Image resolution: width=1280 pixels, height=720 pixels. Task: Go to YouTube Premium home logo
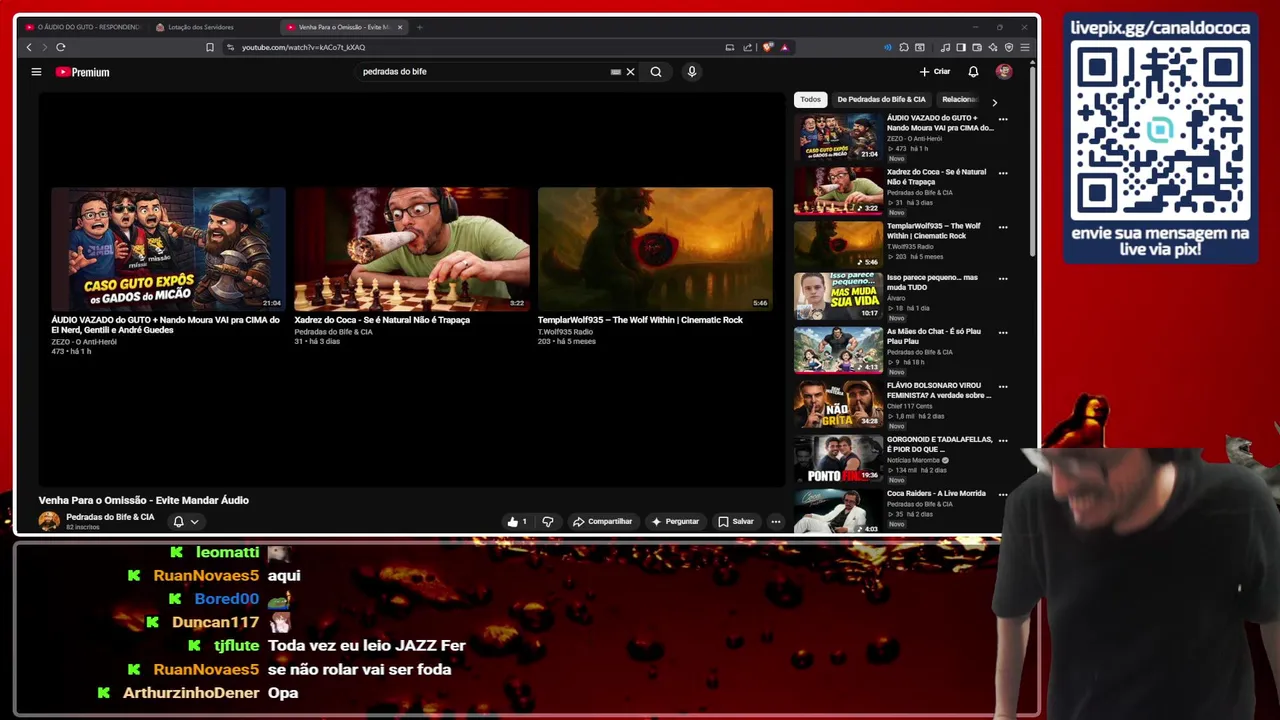tap(83, 72)
